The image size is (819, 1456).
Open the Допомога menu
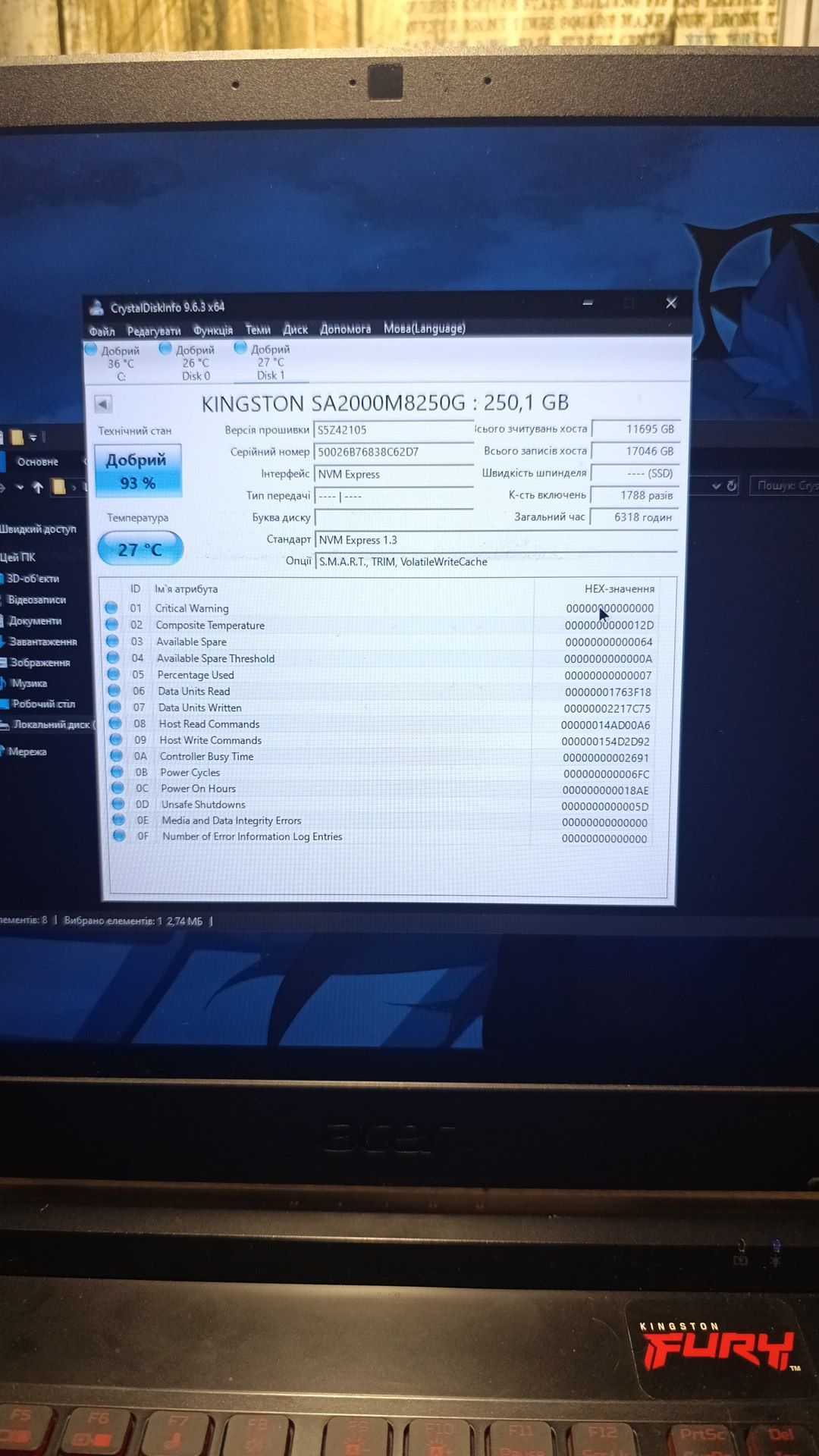point(345,328)
